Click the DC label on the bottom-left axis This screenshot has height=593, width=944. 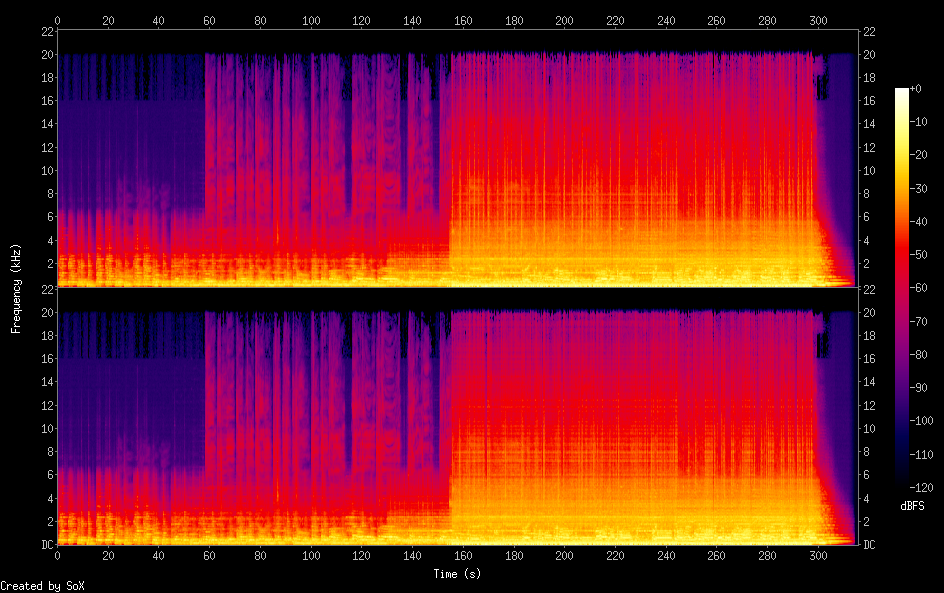click(x=46, y=545)
